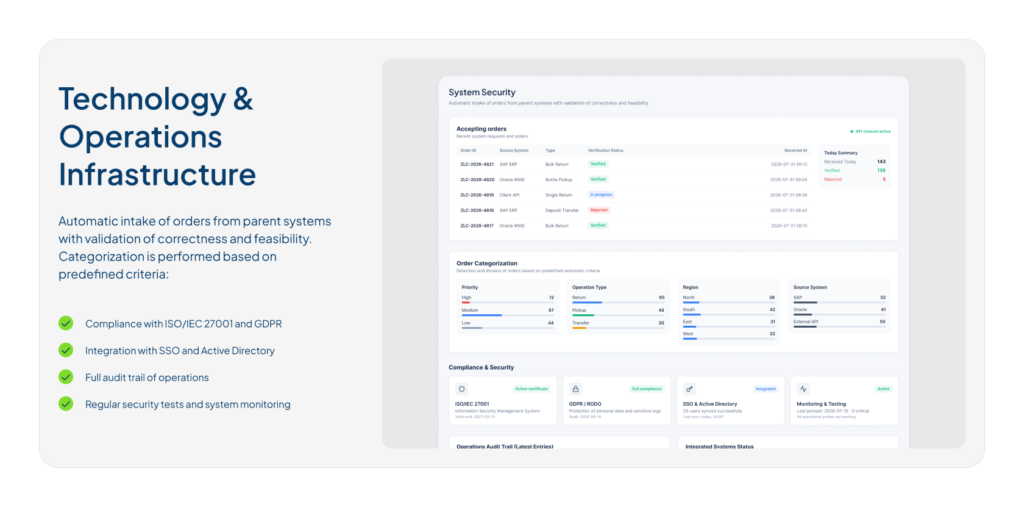The width and height of the screenshot is (1024, 507).
Task: Click the green checkmark beside Full audit trail
Action: point(66,377)
